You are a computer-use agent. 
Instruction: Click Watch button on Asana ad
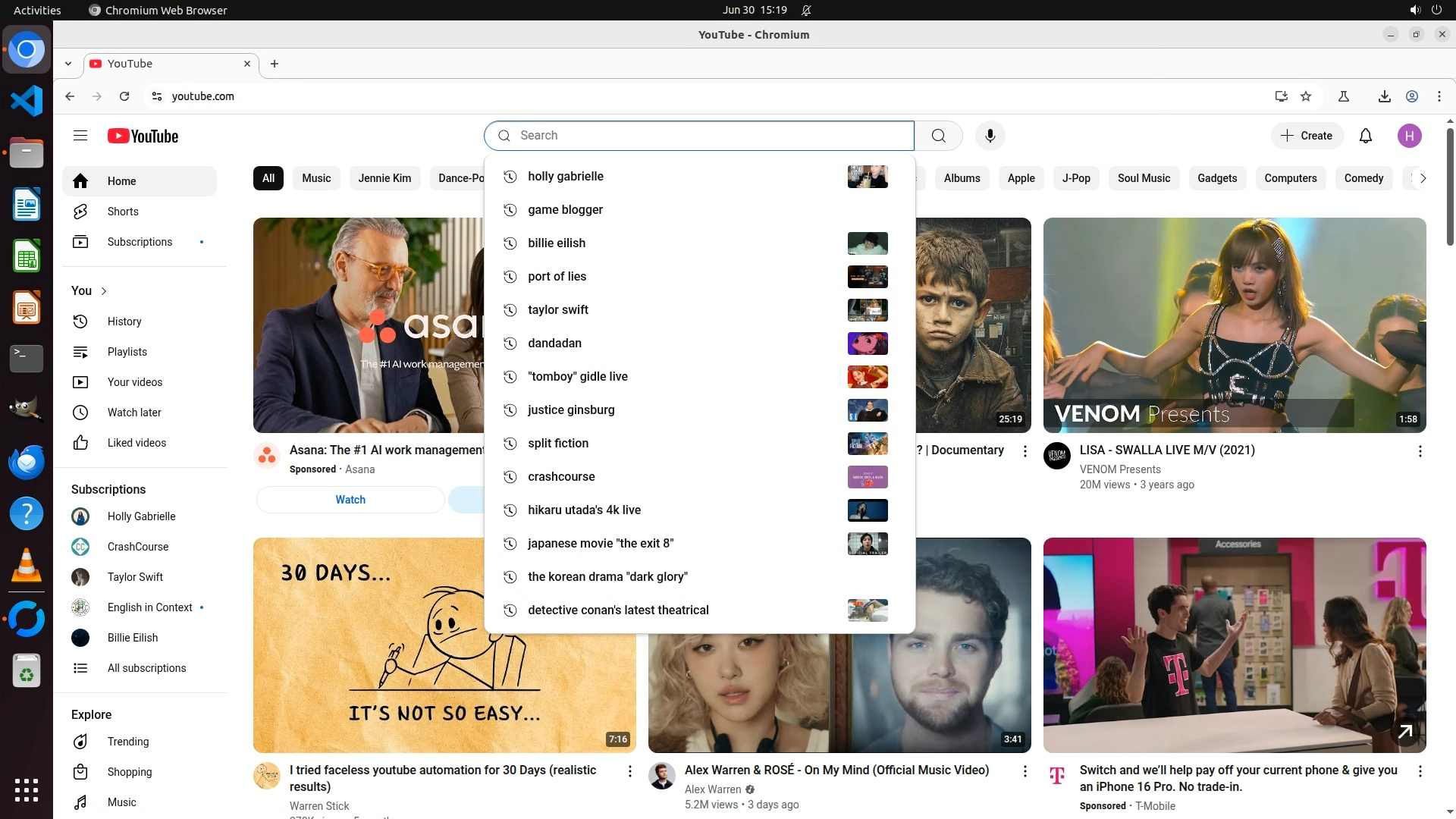[x=350, y=500]
